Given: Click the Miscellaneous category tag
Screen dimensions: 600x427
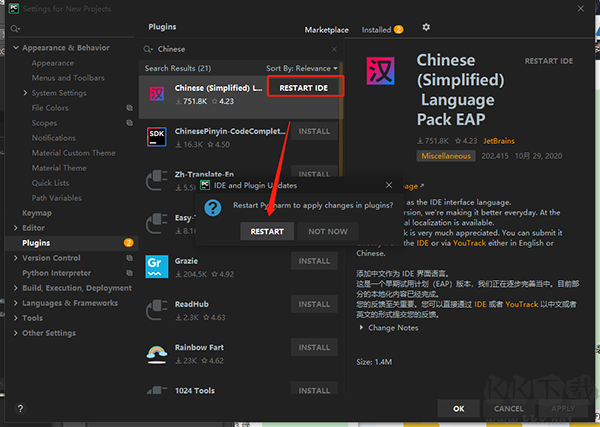Looking at the screenshot, I should pos(446,156).
